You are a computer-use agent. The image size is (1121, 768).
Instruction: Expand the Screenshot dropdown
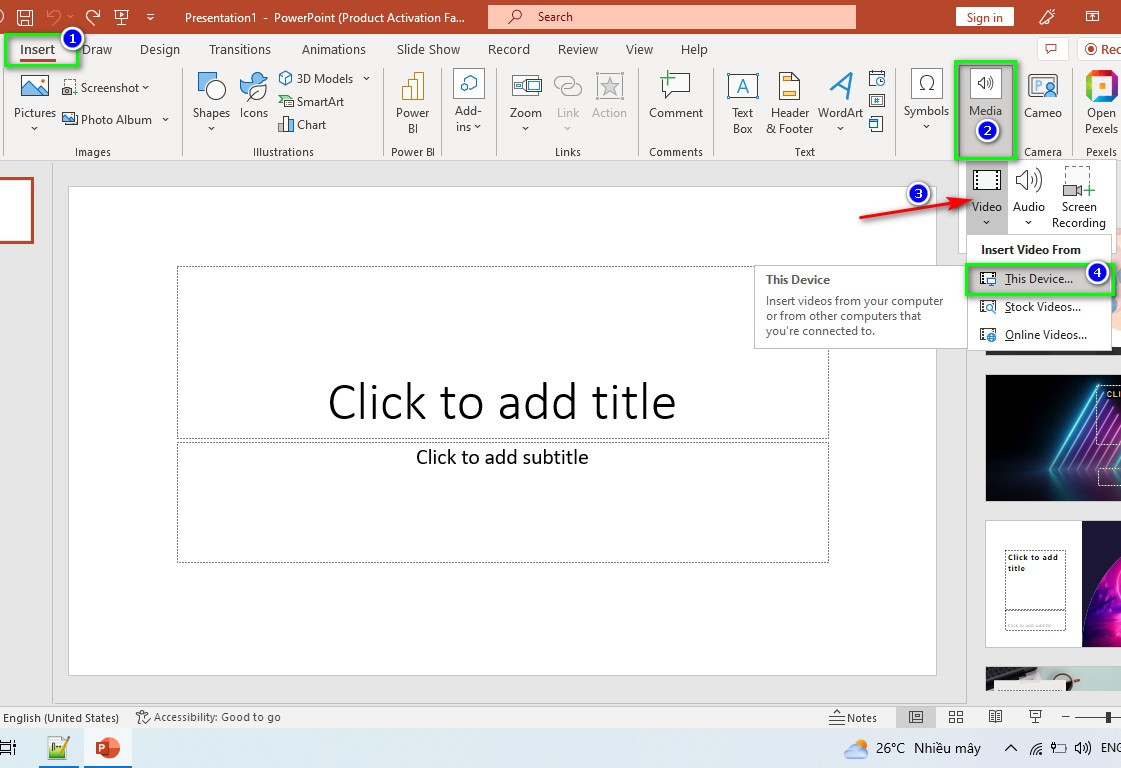tap(146, 87)
